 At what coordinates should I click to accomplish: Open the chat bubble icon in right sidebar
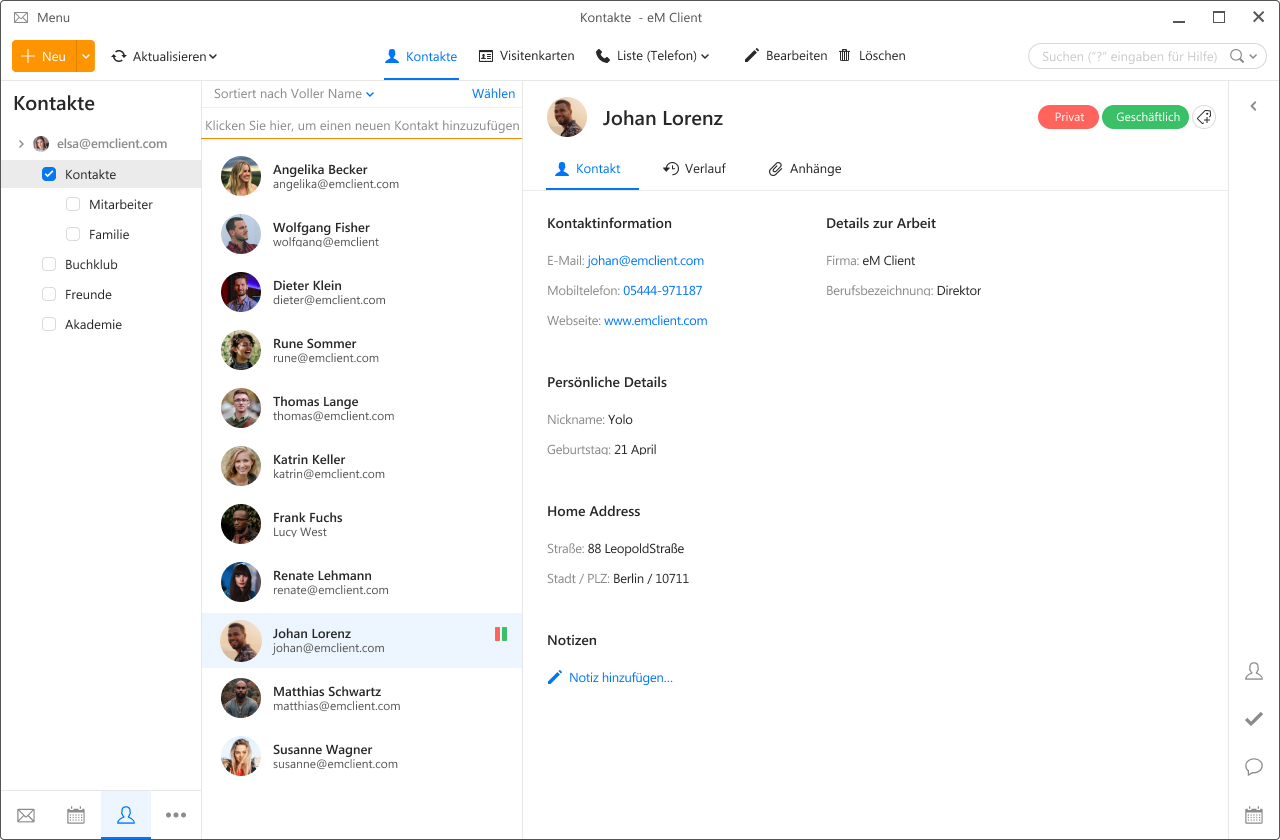1253,767
